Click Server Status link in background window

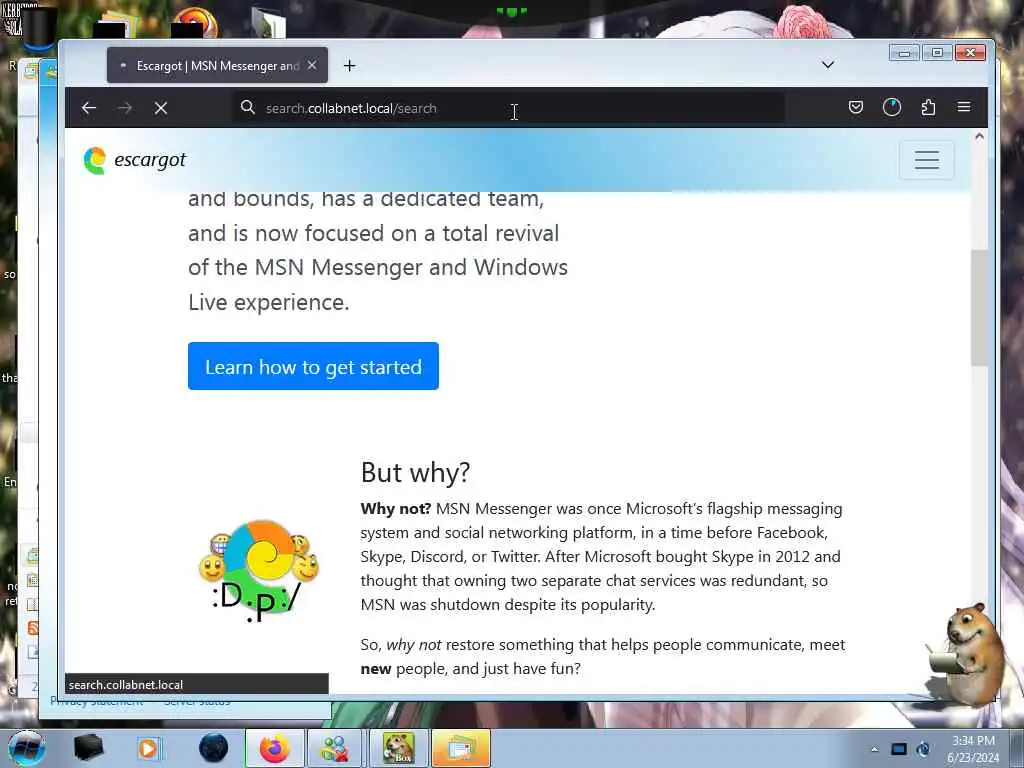pyautogui.click(x=197, y=703)
